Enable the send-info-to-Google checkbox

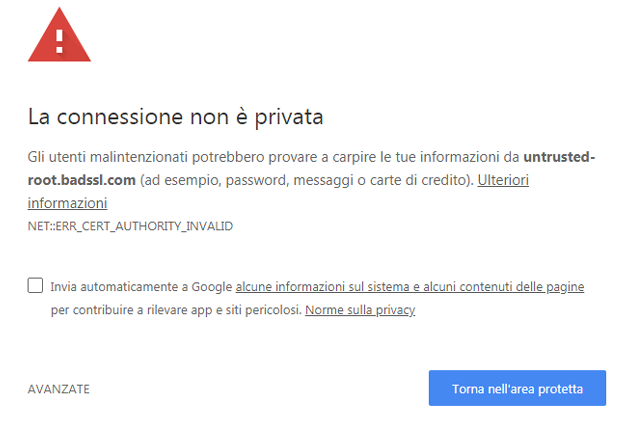[35, 285]
